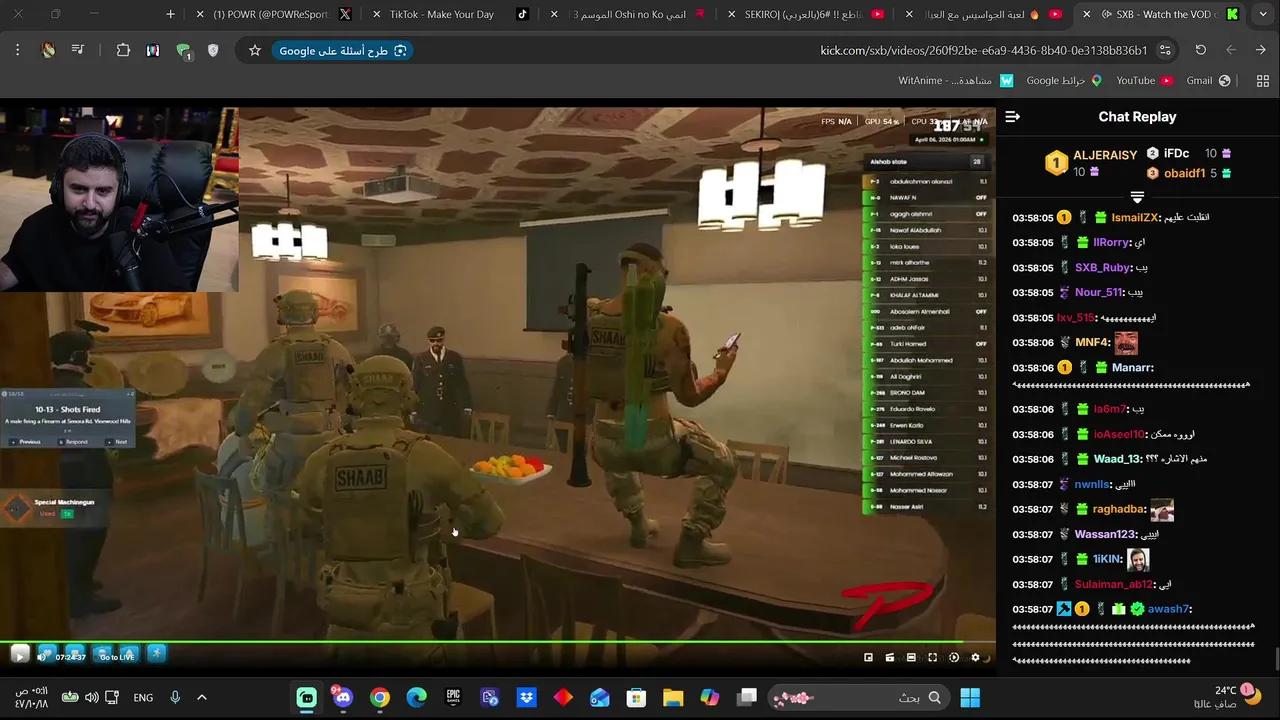
Task: Click the SXB_Ruby username in chat
Action: pos(1103,267)
